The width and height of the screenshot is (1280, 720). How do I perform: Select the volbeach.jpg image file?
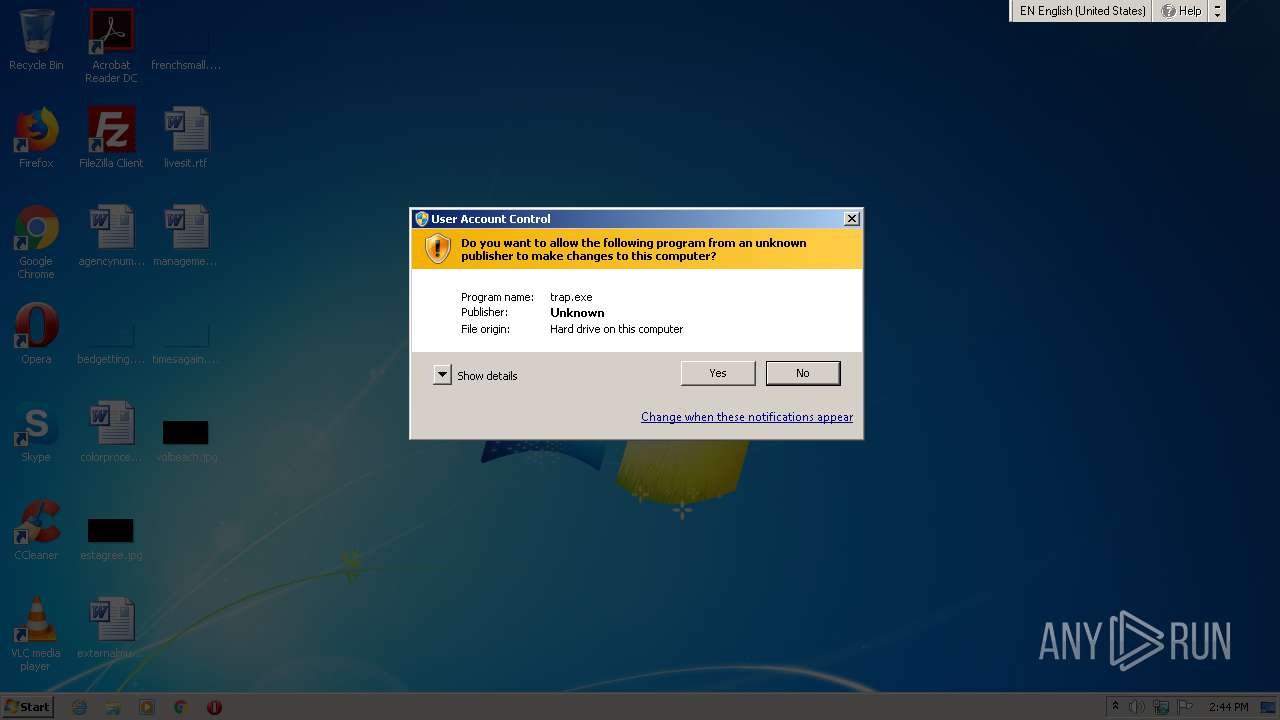[186, 440]
